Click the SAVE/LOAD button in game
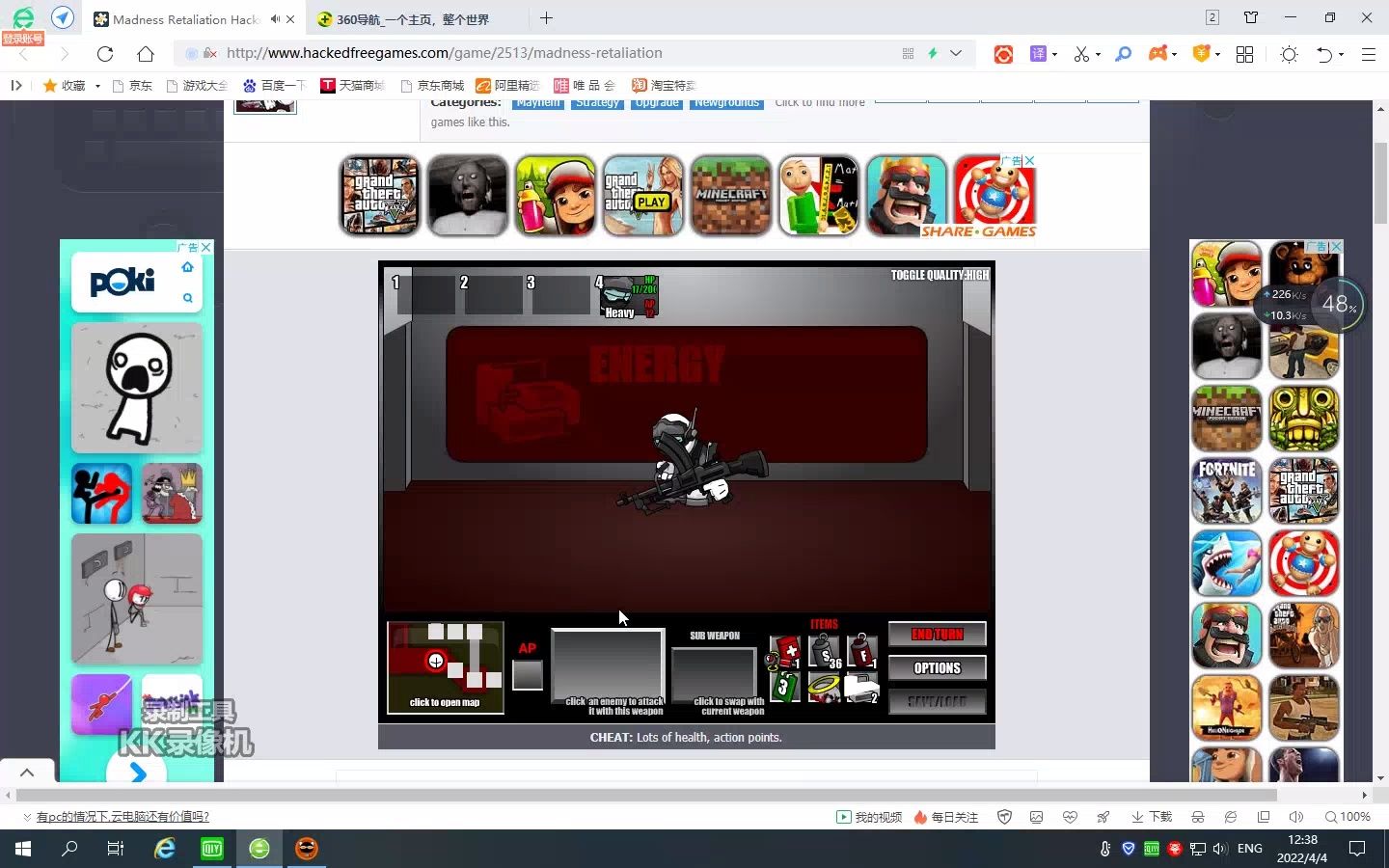 point(937,701)
